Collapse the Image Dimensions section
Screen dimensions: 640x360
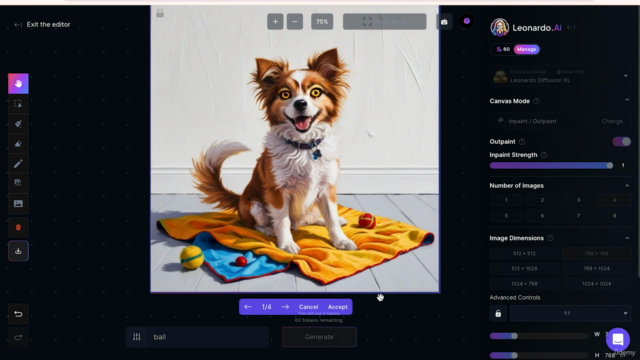tap(627, 238)
